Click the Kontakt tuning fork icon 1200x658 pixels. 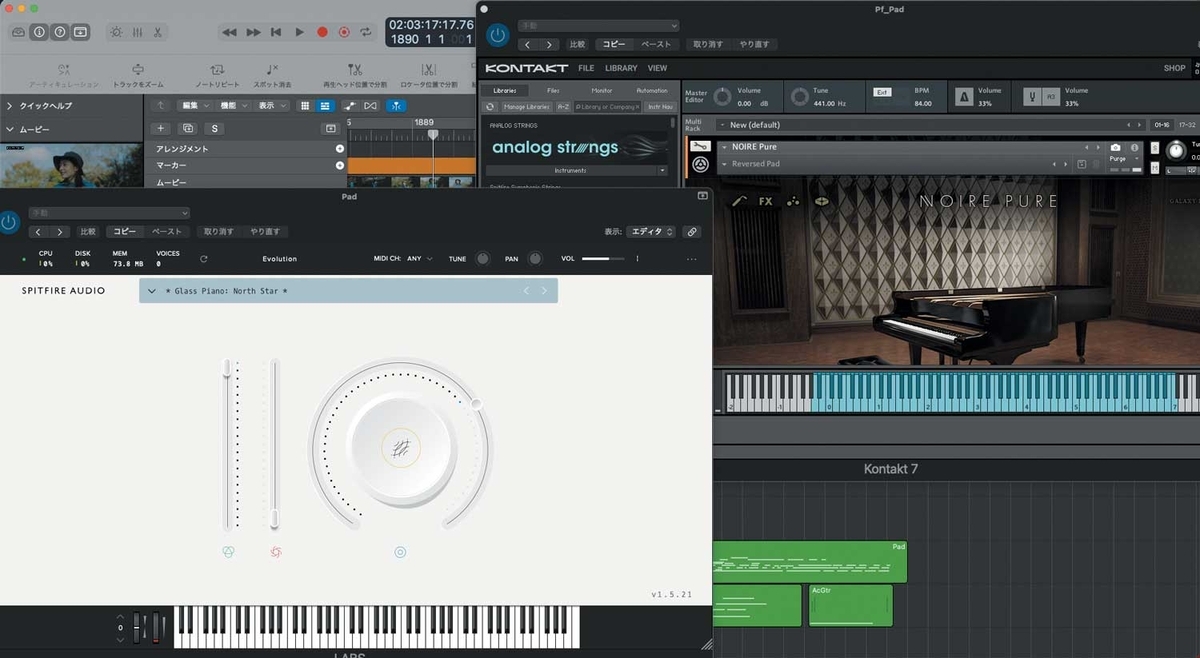pos(1032,97)
